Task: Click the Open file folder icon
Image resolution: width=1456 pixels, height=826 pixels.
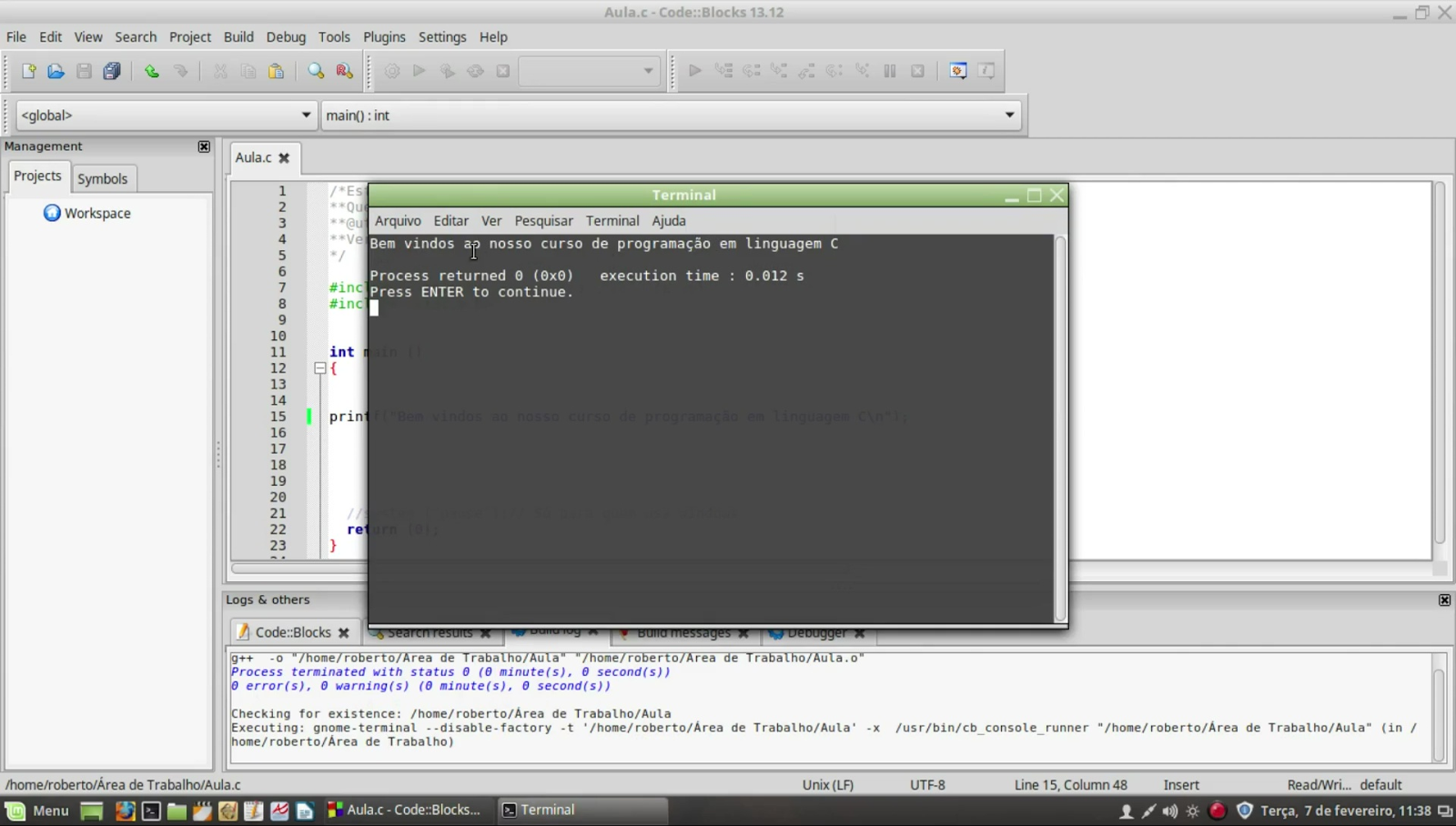Action: click(56, 71)
